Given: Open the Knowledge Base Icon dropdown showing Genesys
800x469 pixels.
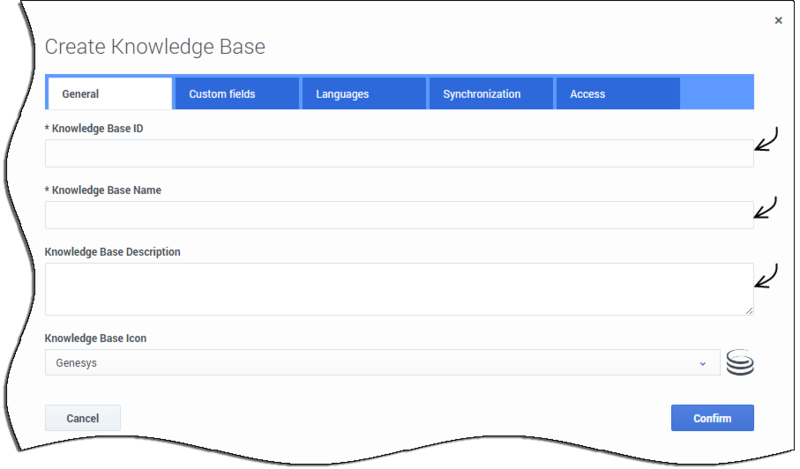Looking at the screenshot, I should click(x=382, y=363).
